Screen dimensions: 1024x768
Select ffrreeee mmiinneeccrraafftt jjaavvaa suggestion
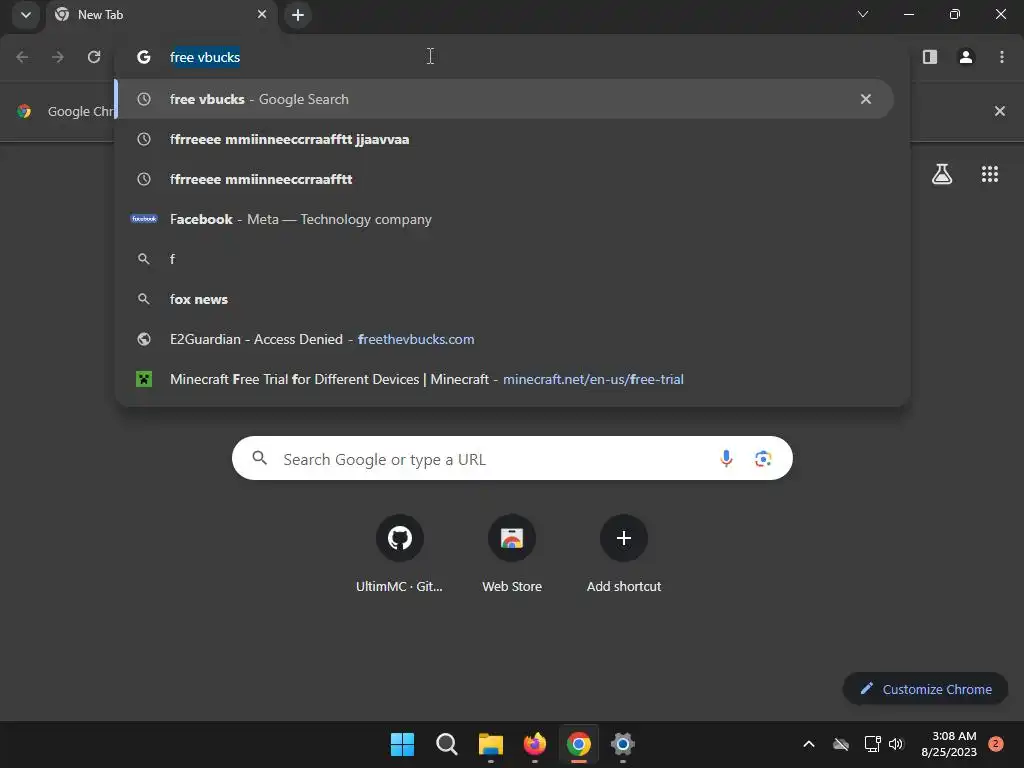pyautogui.click(x=512, y=139)
